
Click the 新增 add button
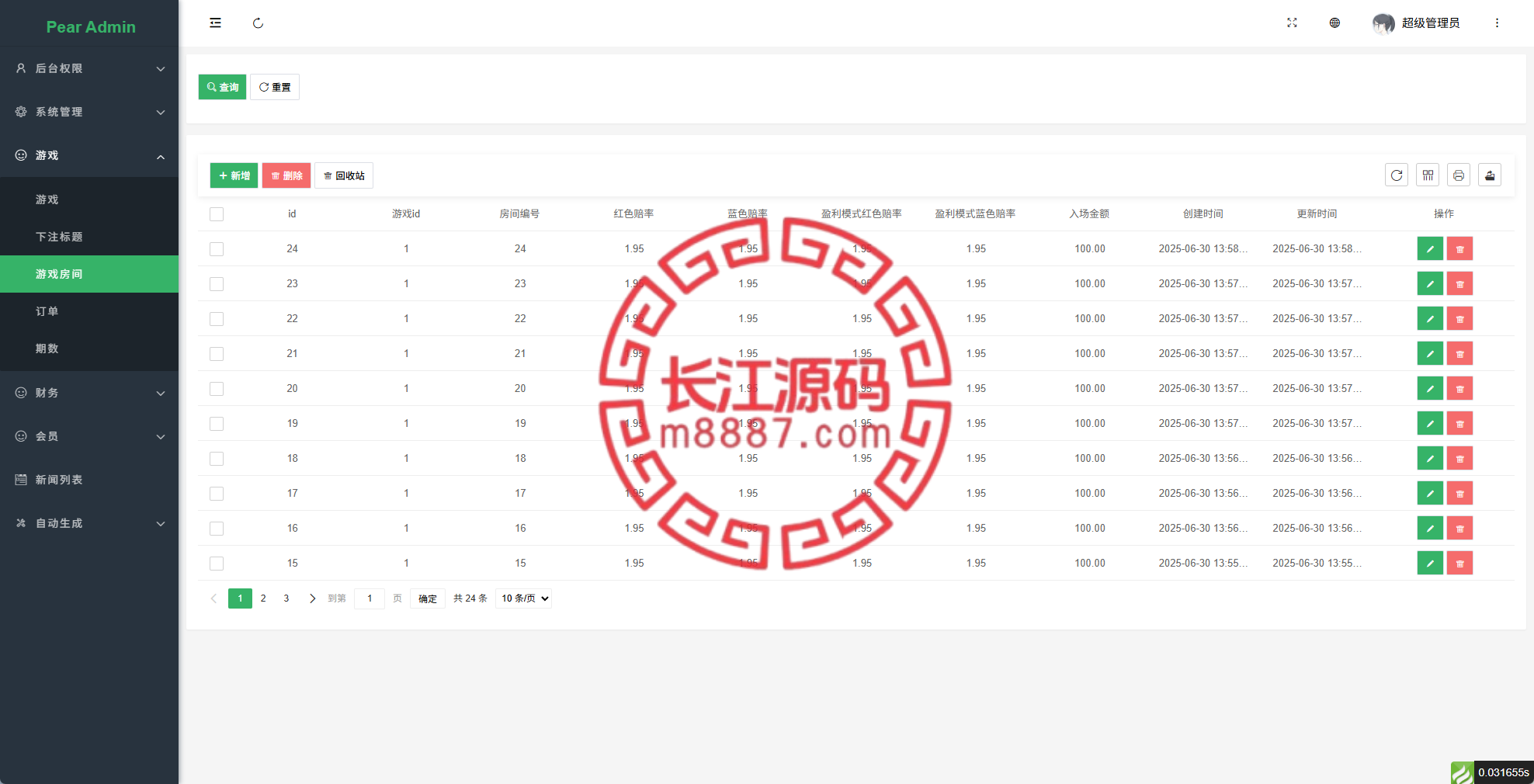[x=234, y=175]
